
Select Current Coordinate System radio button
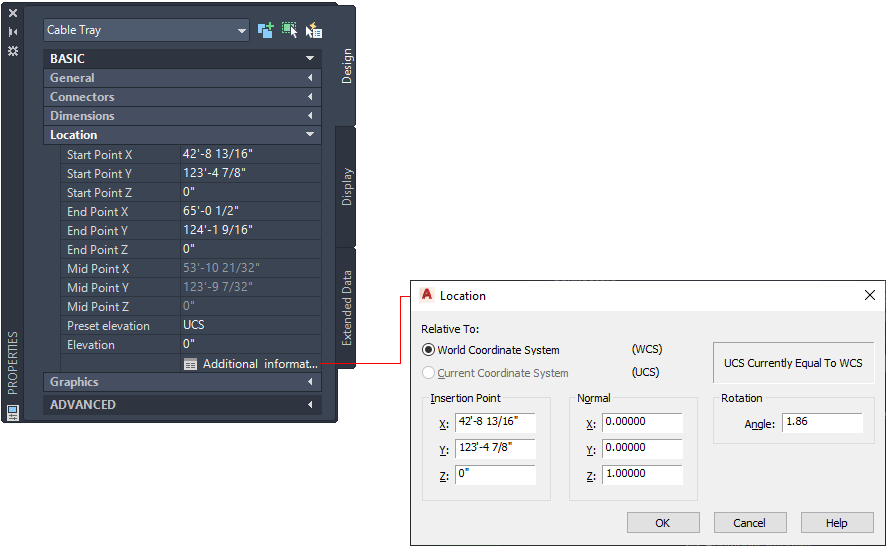[429, 373]
